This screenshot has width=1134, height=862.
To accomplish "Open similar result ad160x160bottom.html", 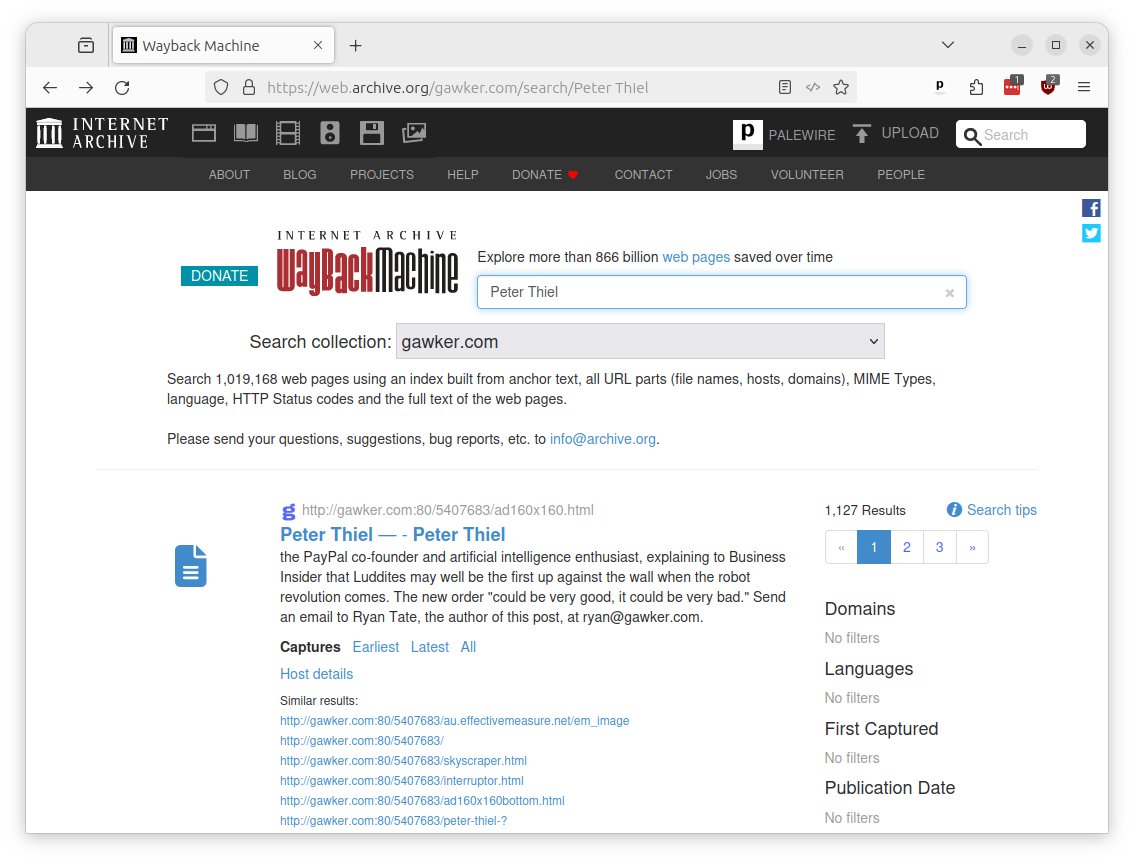I will coord(422,801).
